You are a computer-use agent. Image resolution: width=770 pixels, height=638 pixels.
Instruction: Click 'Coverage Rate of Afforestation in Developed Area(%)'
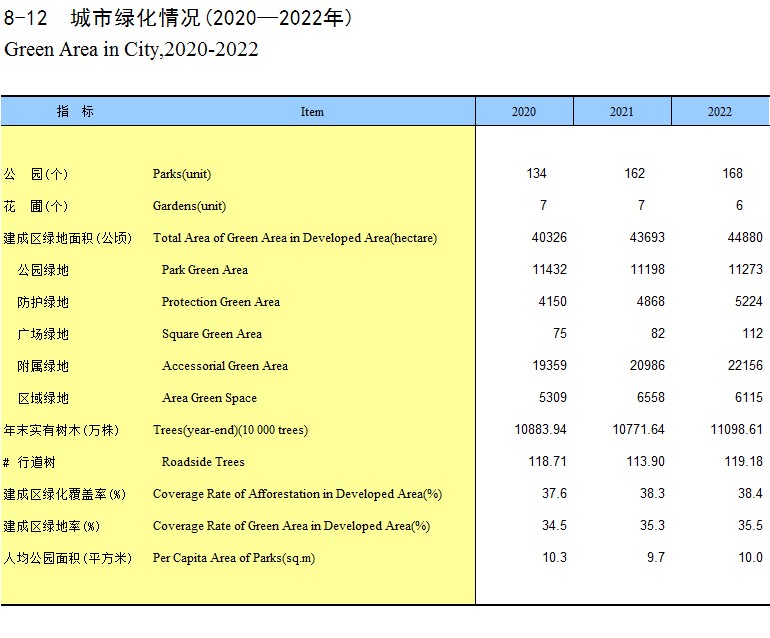tap(297, 494)
